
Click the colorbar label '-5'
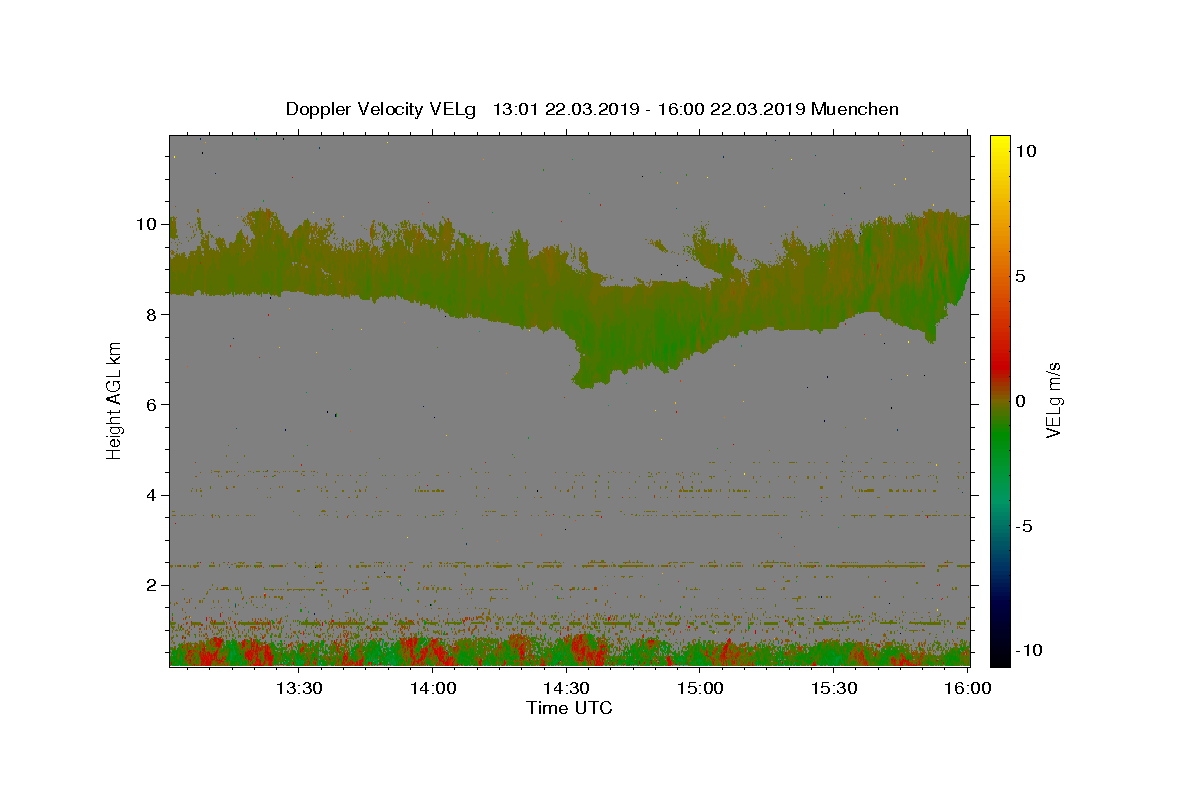click(x=1024, y=526)
